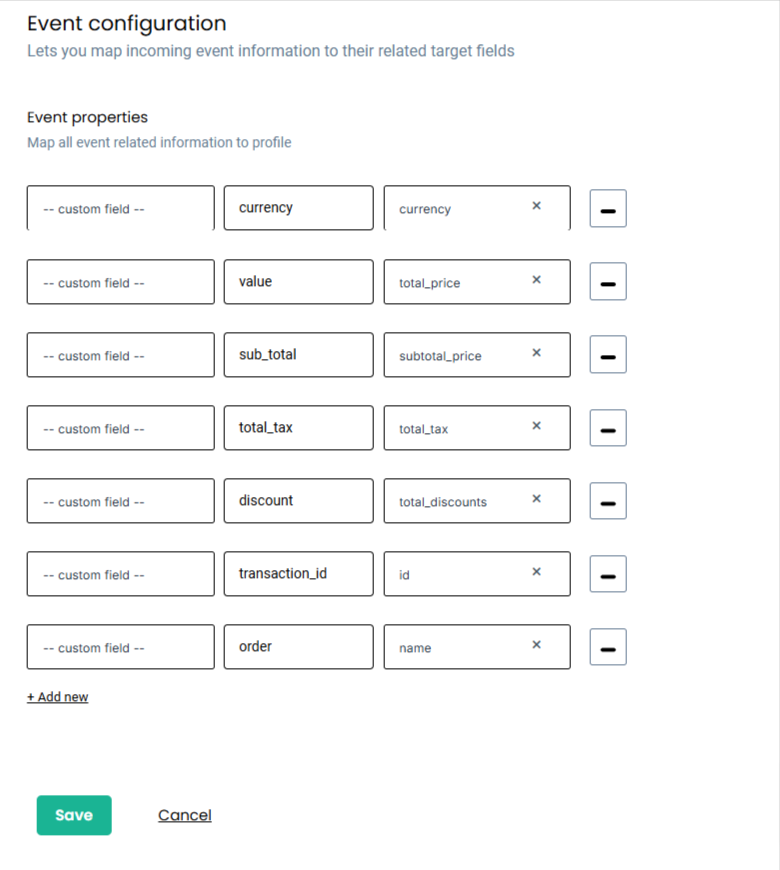Remove the order mapping row
This screenshot has height=870, width=780.
pos(607,646)
